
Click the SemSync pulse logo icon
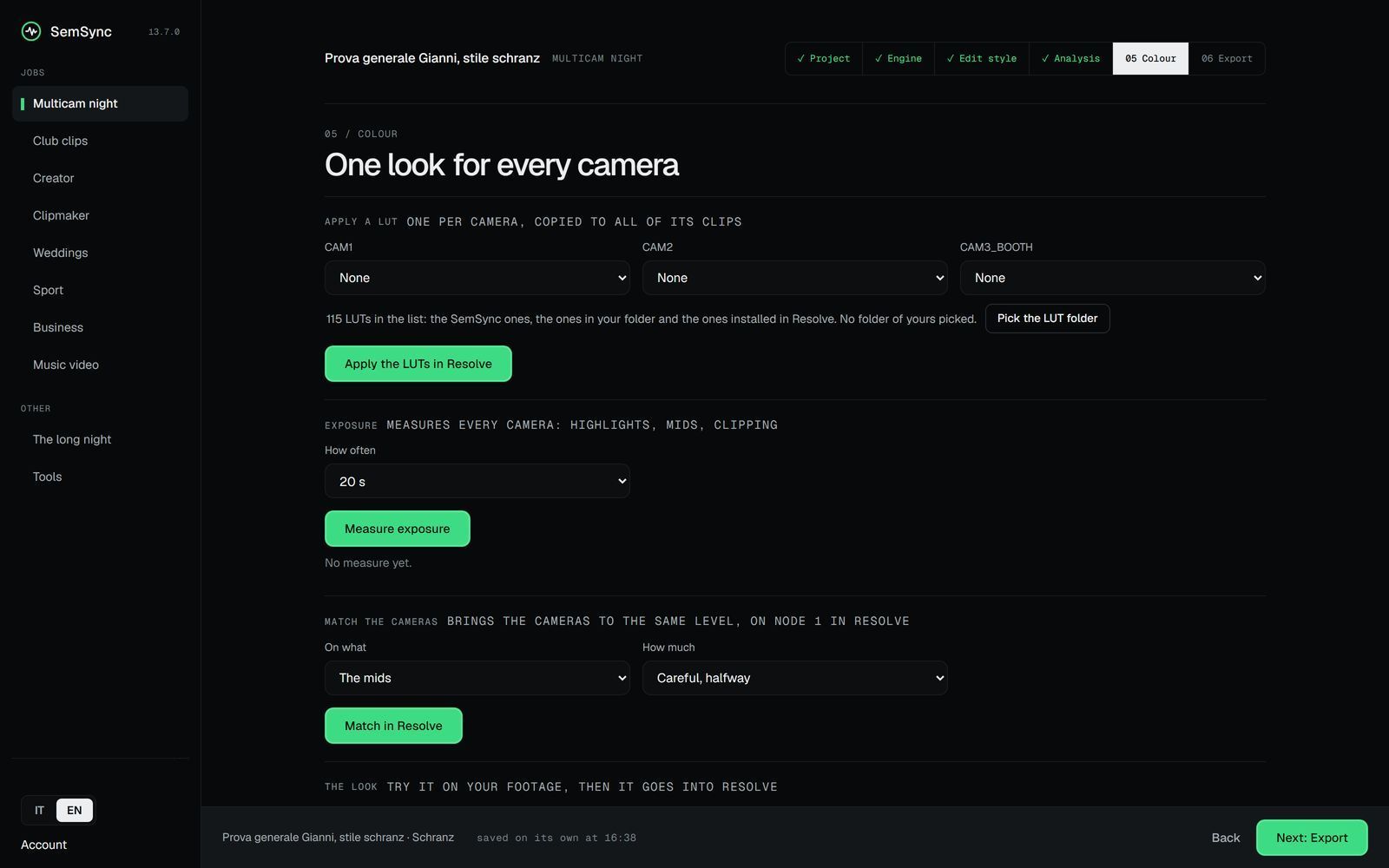(x=31, y=31)
